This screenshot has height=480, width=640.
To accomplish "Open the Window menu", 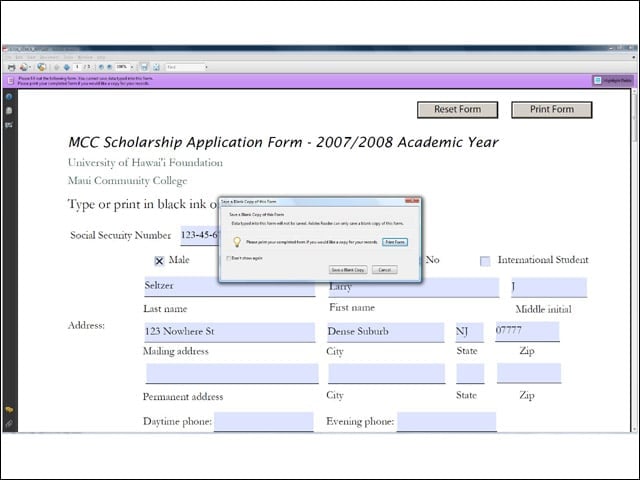I will (85, 58).
